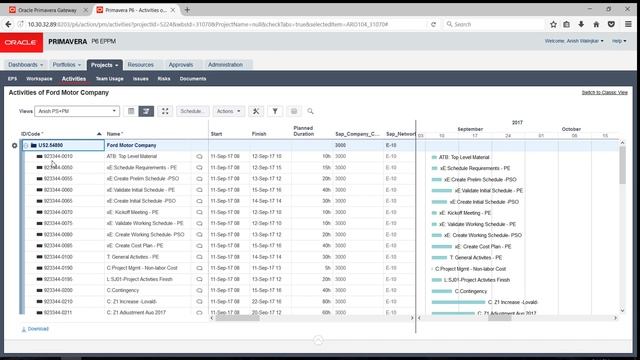Open discussion icon for Create Cost Plan - PE

[199, 246]
